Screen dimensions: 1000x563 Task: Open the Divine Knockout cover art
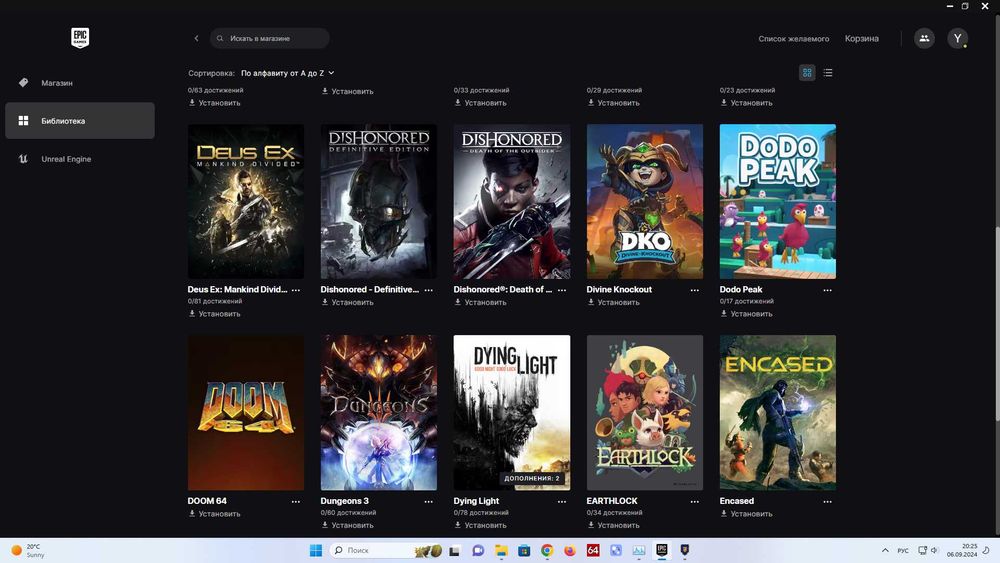[x=645, y=201]
